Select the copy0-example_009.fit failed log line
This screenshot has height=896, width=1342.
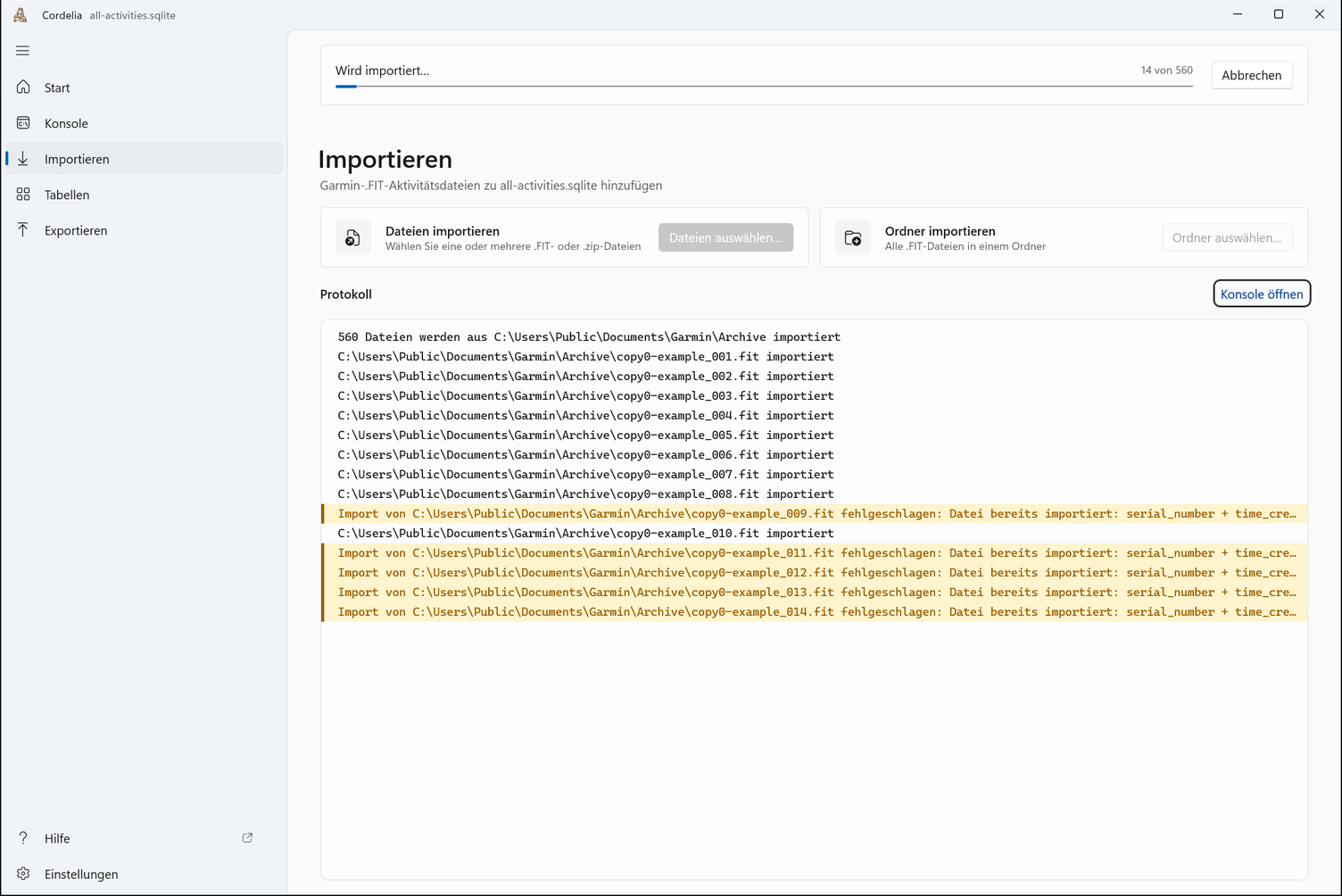coord(815,514)
